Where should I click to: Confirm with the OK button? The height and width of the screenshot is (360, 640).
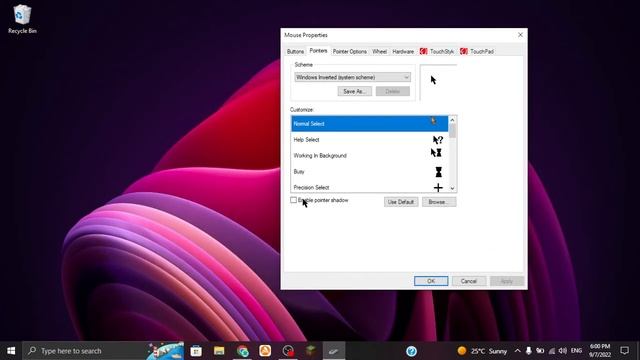(431, 281)
